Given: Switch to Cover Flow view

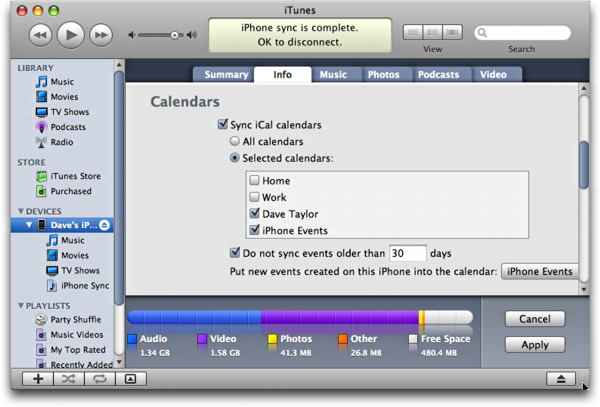Looking at the screenshot, I should pyautogui.click(x=452, y=33).
